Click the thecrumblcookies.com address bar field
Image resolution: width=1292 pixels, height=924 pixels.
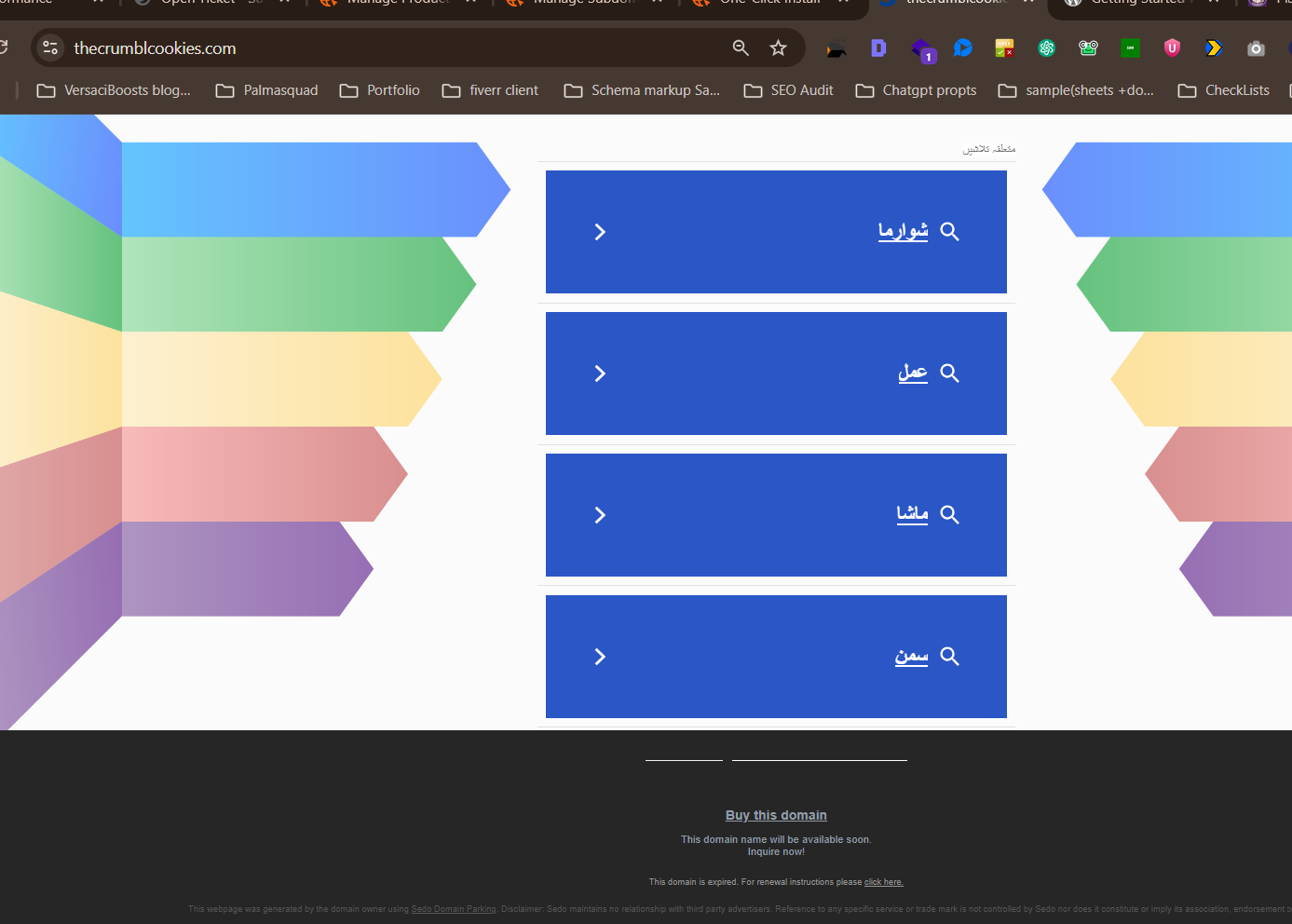373,48
